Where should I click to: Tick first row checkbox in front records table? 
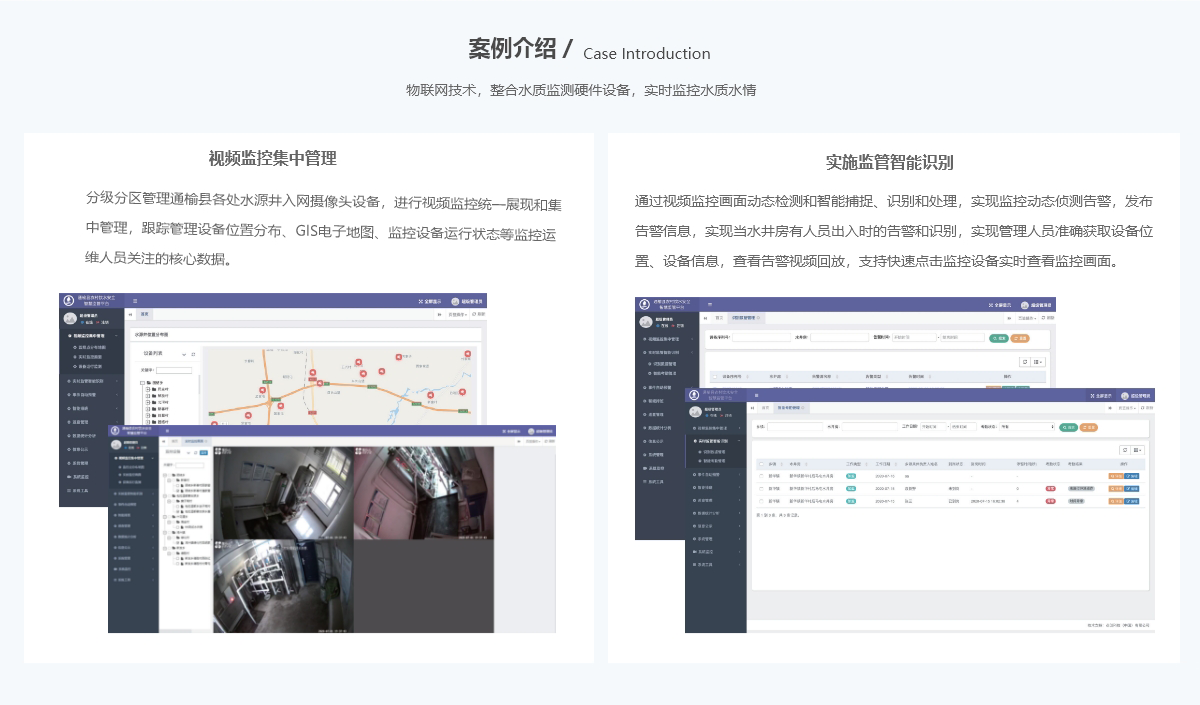[x=762, y=476]
